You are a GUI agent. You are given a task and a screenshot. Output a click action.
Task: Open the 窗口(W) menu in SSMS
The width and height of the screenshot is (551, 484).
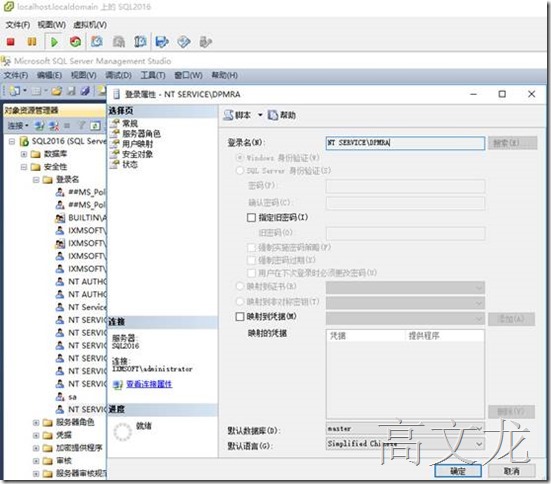(188, 75)
